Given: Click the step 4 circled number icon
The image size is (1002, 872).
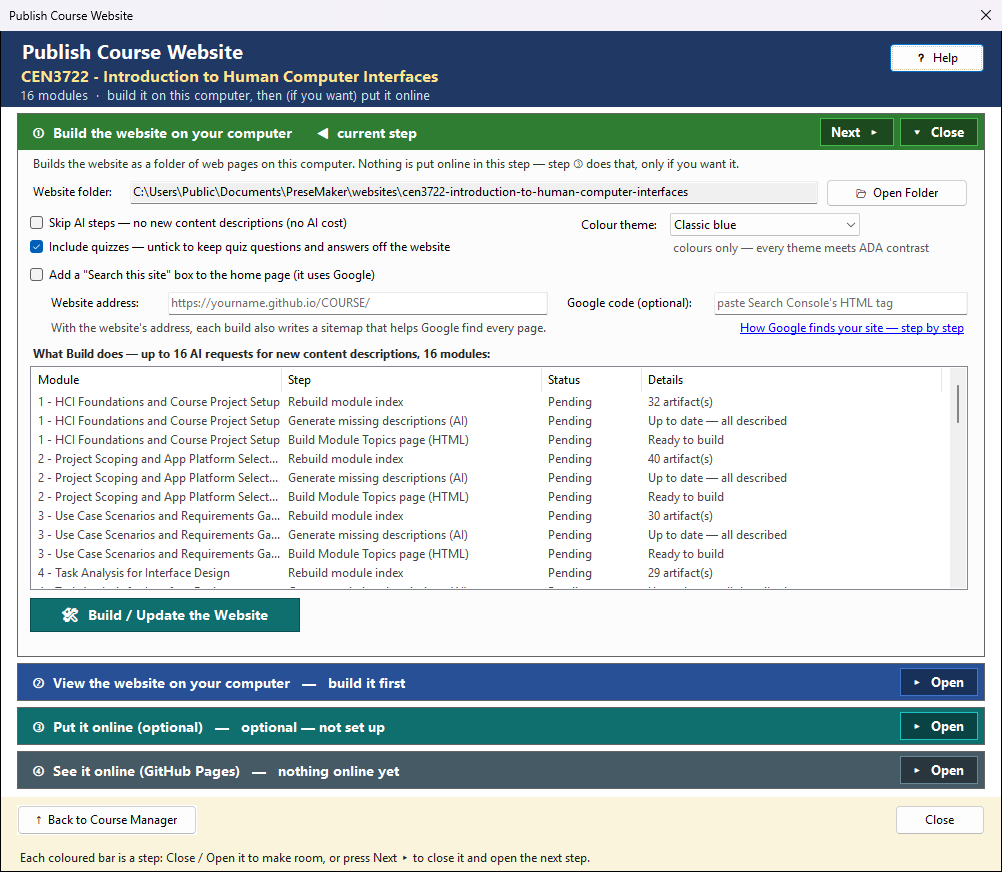Looking at the screenshot, I should point(38,772).
